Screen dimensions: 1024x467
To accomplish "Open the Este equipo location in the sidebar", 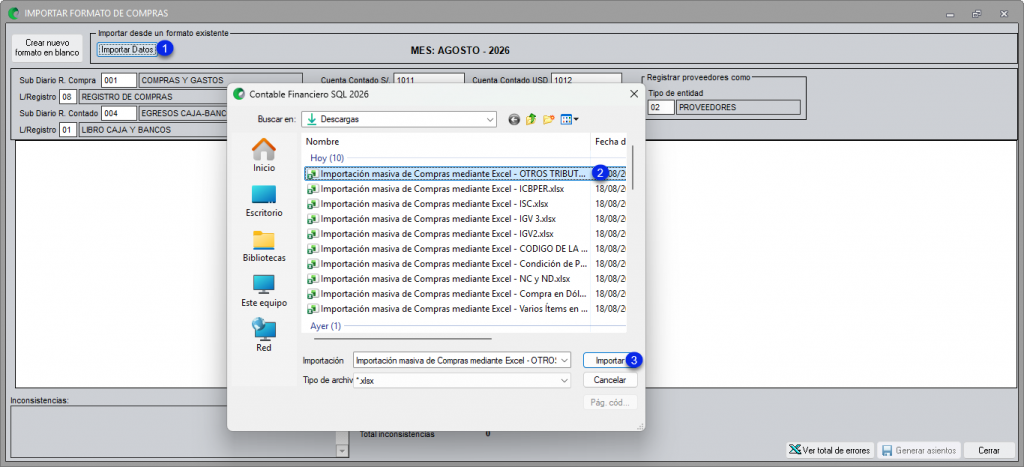I will (x=264, y=291).
